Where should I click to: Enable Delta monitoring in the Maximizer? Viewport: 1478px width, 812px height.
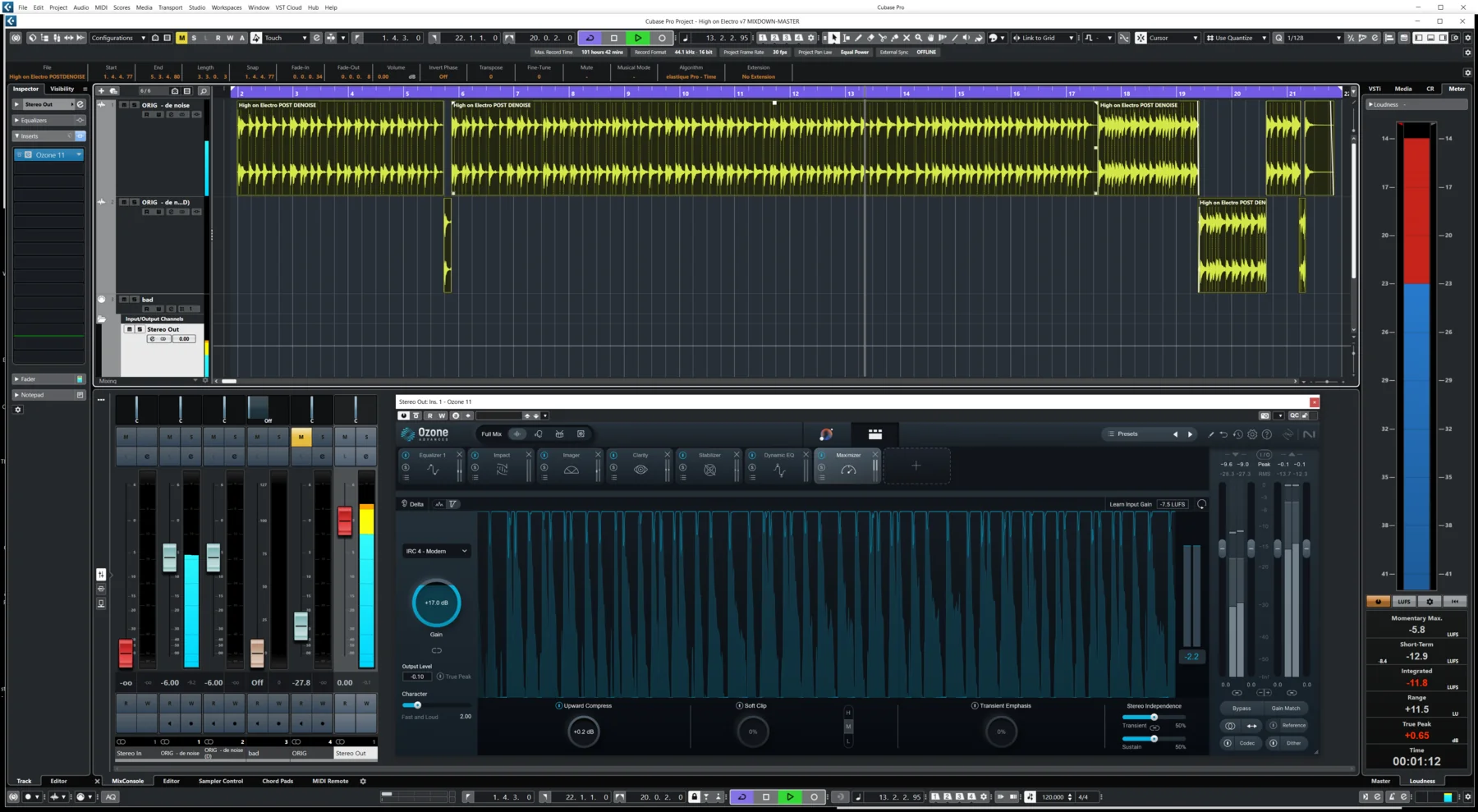click(412, 503)
